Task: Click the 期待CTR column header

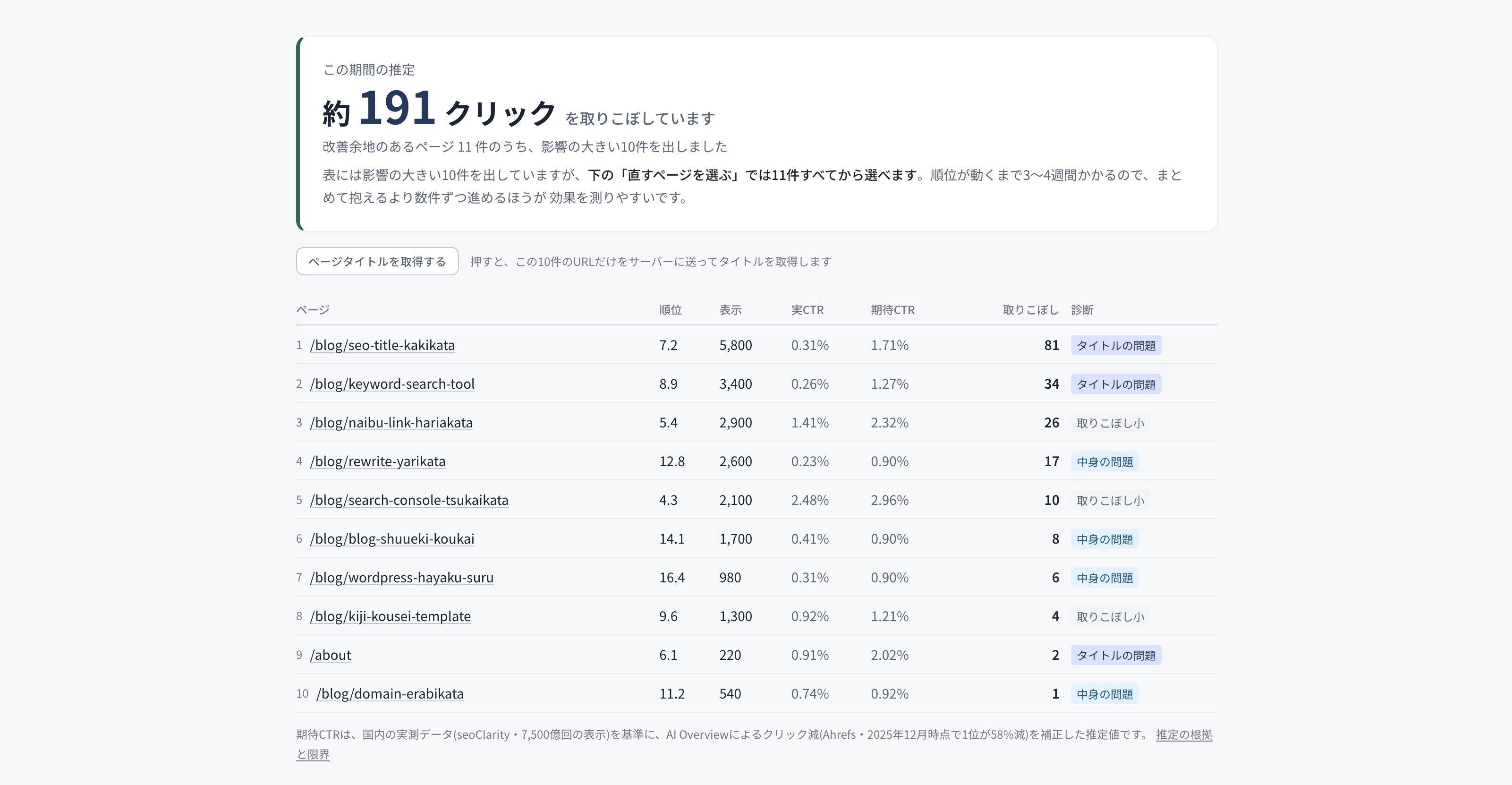Action: click(892, 309)
